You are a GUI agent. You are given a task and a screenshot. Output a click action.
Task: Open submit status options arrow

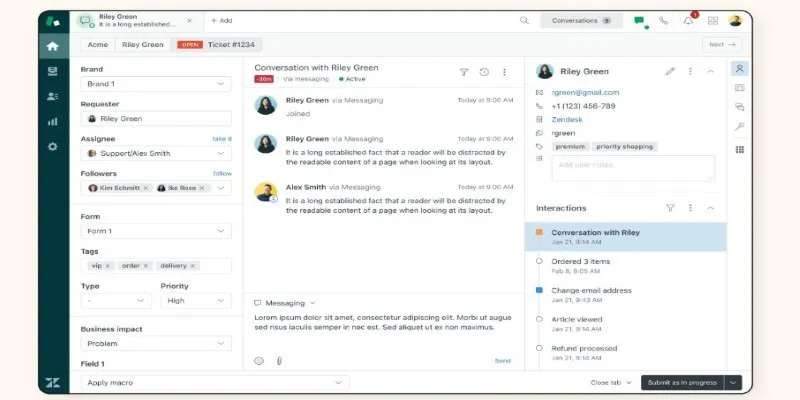[x=733, y=383]
